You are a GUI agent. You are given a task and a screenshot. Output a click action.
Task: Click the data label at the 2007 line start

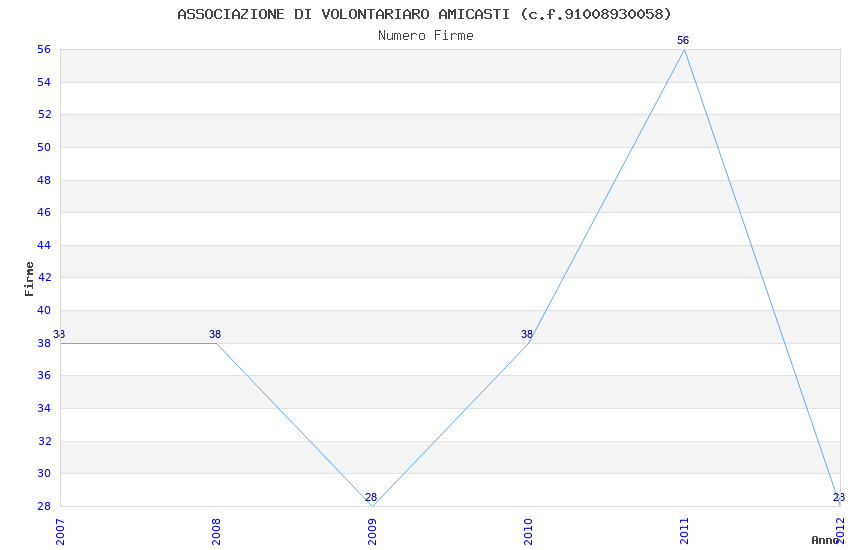click(59, 334)
